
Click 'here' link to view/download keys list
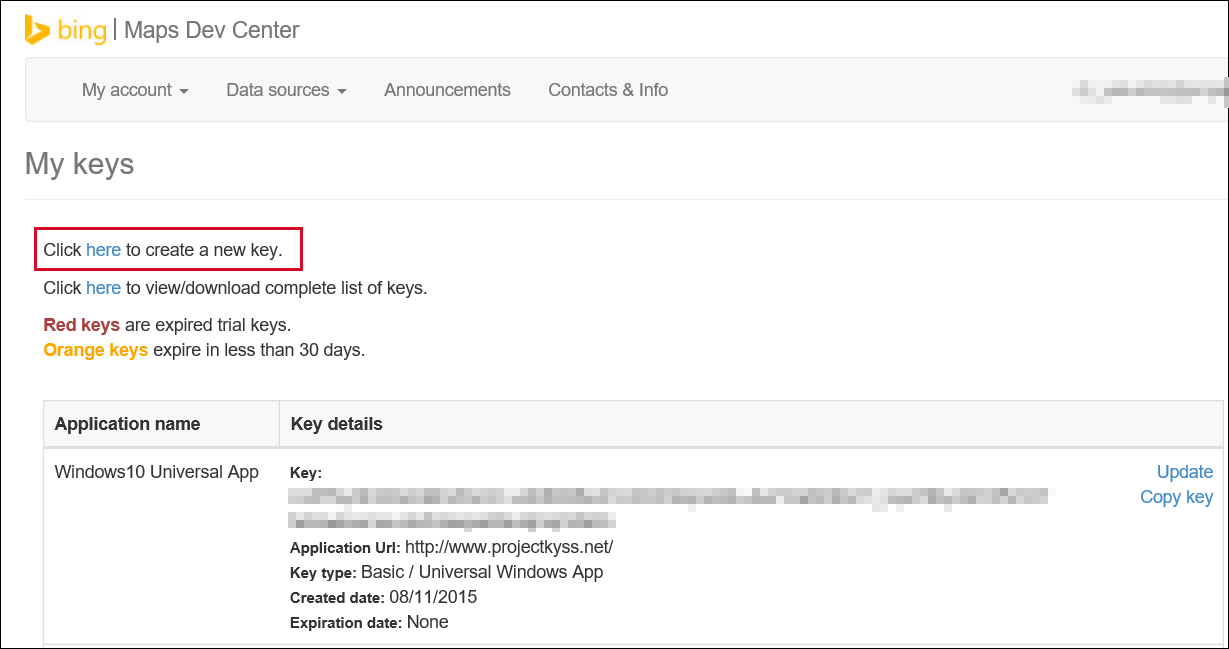point(103,288)
